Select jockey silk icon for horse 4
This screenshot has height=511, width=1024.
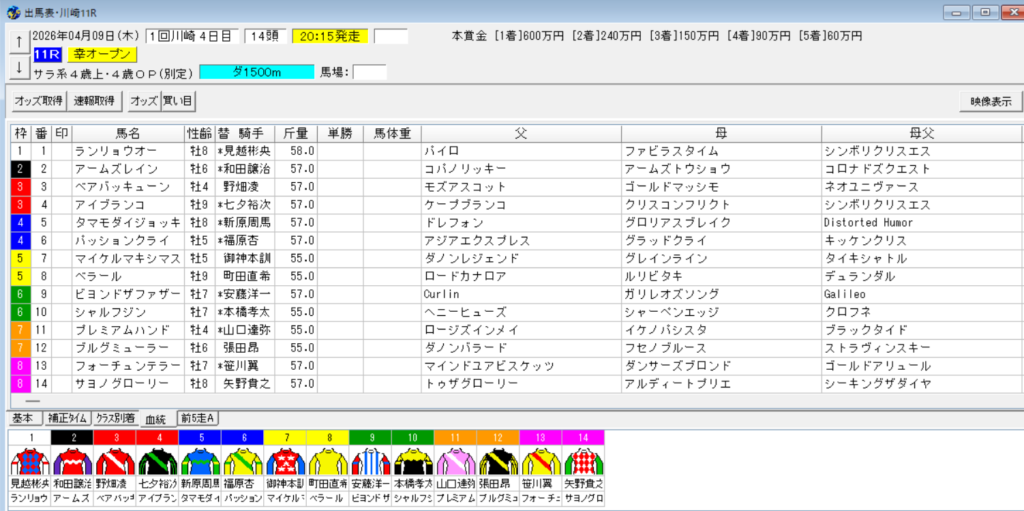tap(157, 462)
